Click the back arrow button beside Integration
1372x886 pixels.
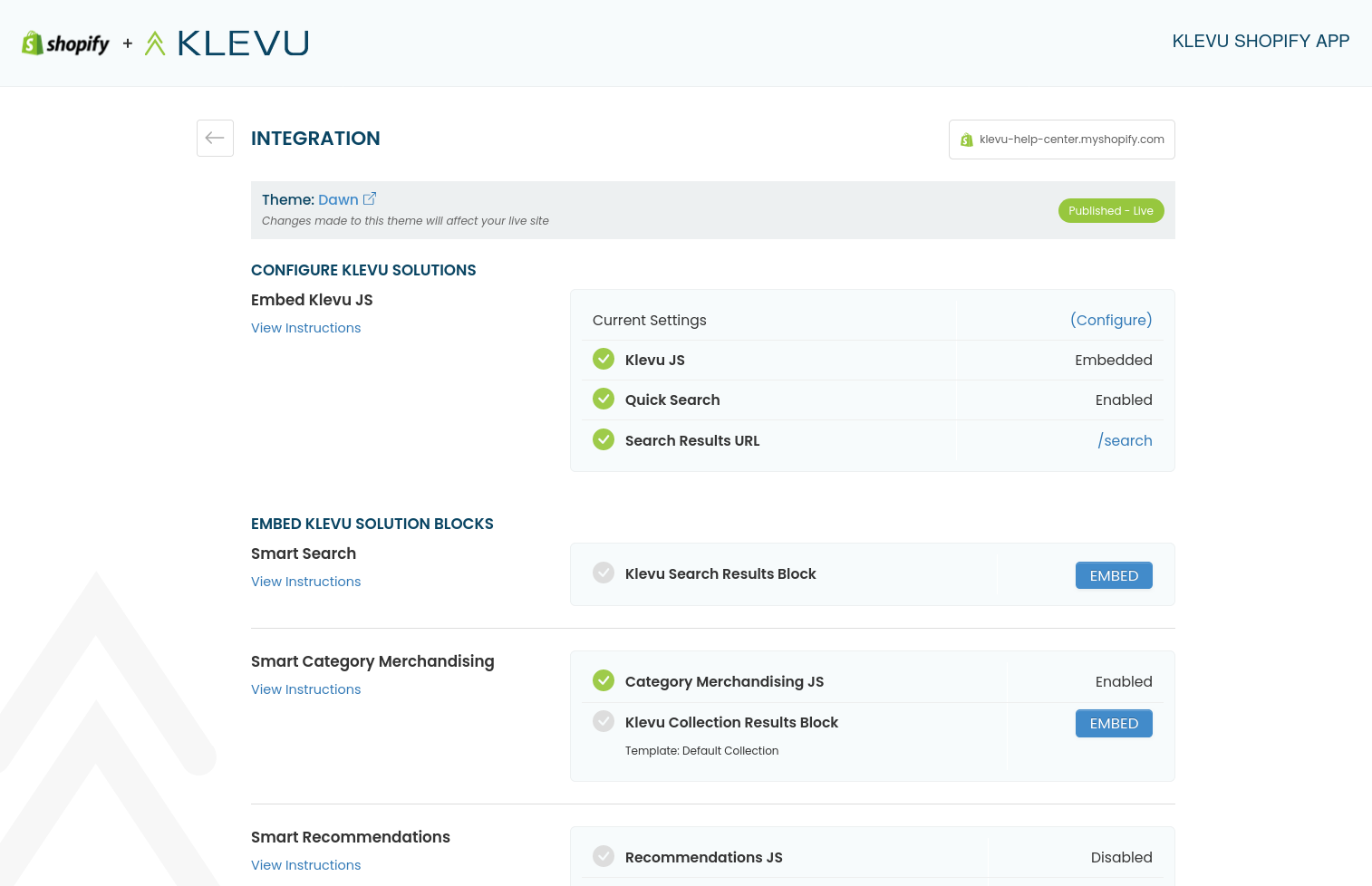[215, 138]
